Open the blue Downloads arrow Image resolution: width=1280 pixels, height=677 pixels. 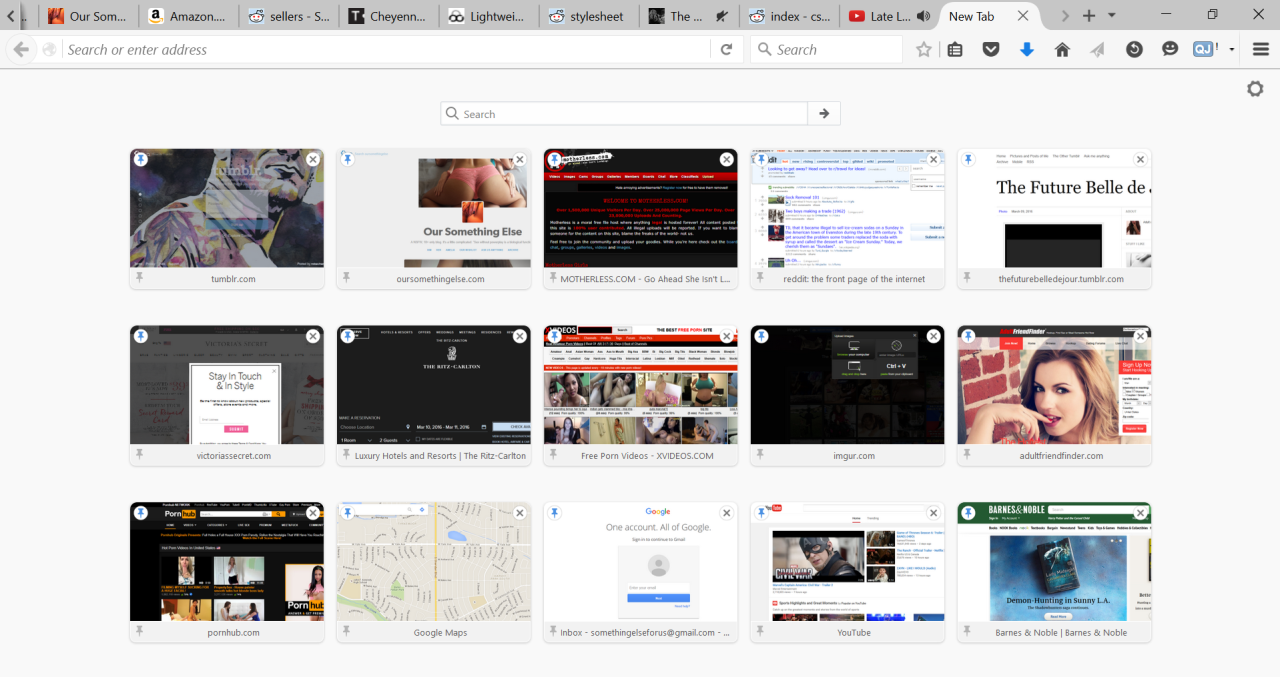click(x=1027, y=49)
